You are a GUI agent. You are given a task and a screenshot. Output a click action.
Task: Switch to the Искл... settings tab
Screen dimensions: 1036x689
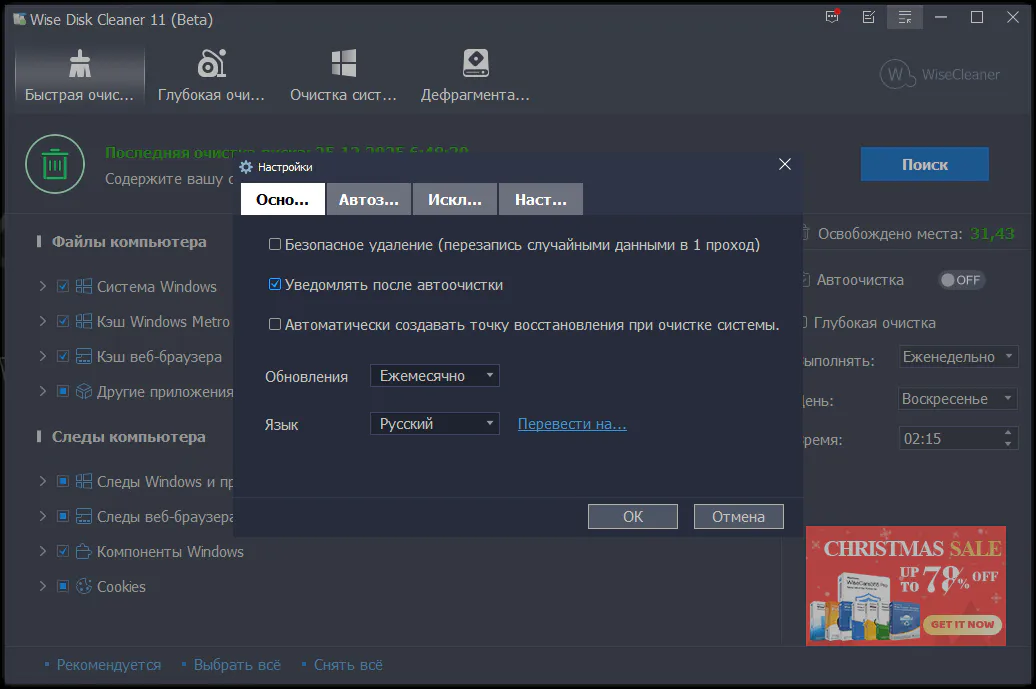click(x=455, y=199)
